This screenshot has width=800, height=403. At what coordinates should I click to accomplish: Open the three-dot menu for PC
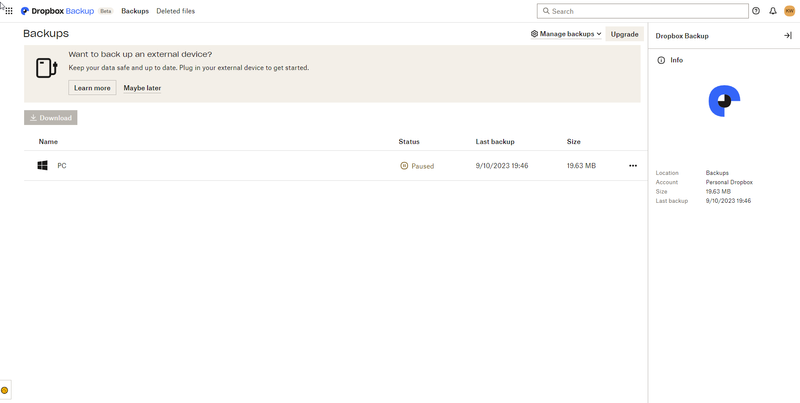(633, 166)
